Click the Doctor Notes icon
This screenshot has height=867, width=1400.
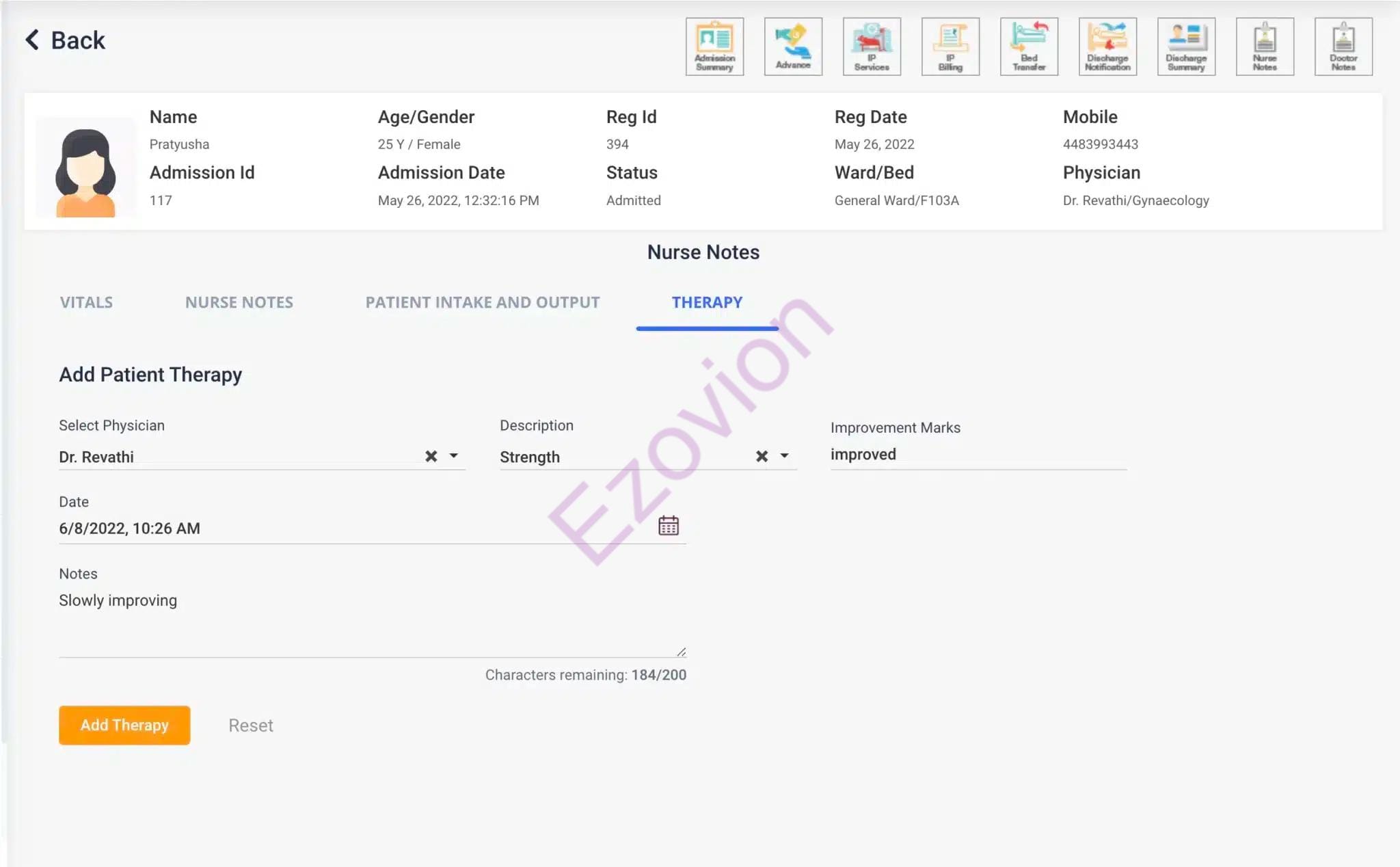click(x=1343, y=46)
